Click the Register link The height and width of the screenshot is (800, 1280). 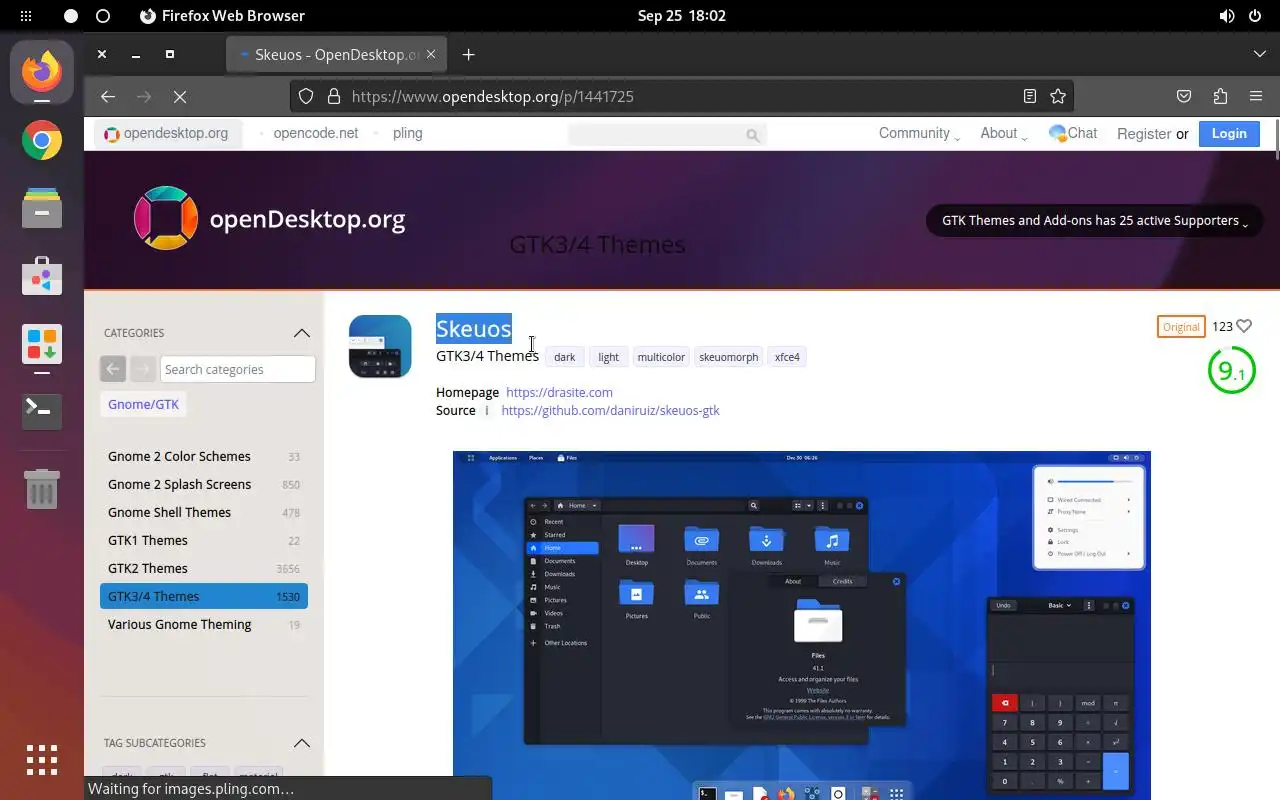pyautogui.click(x=1144, y=134)
